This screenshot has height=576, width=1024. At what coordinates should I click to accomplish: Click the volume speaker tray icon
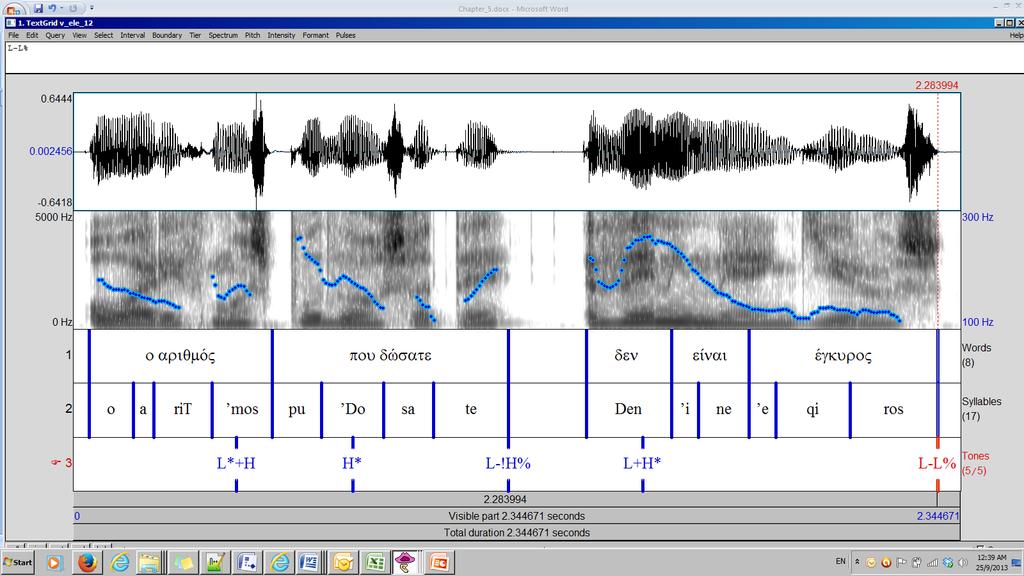pyautogui.click(x=963, y=562)
